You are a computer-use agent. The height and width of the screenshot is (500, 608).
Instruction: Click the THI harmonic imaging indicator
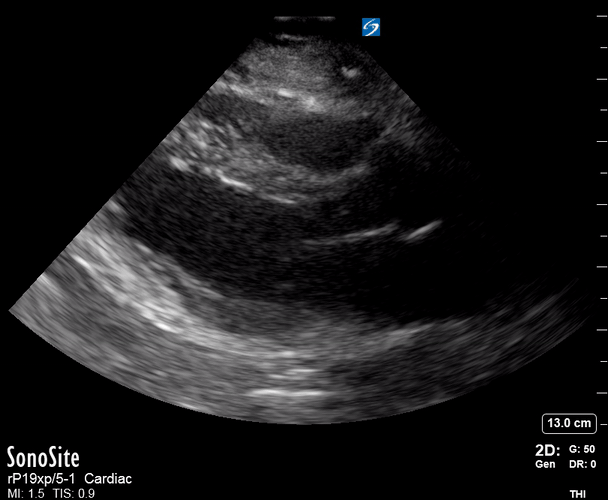578,494
